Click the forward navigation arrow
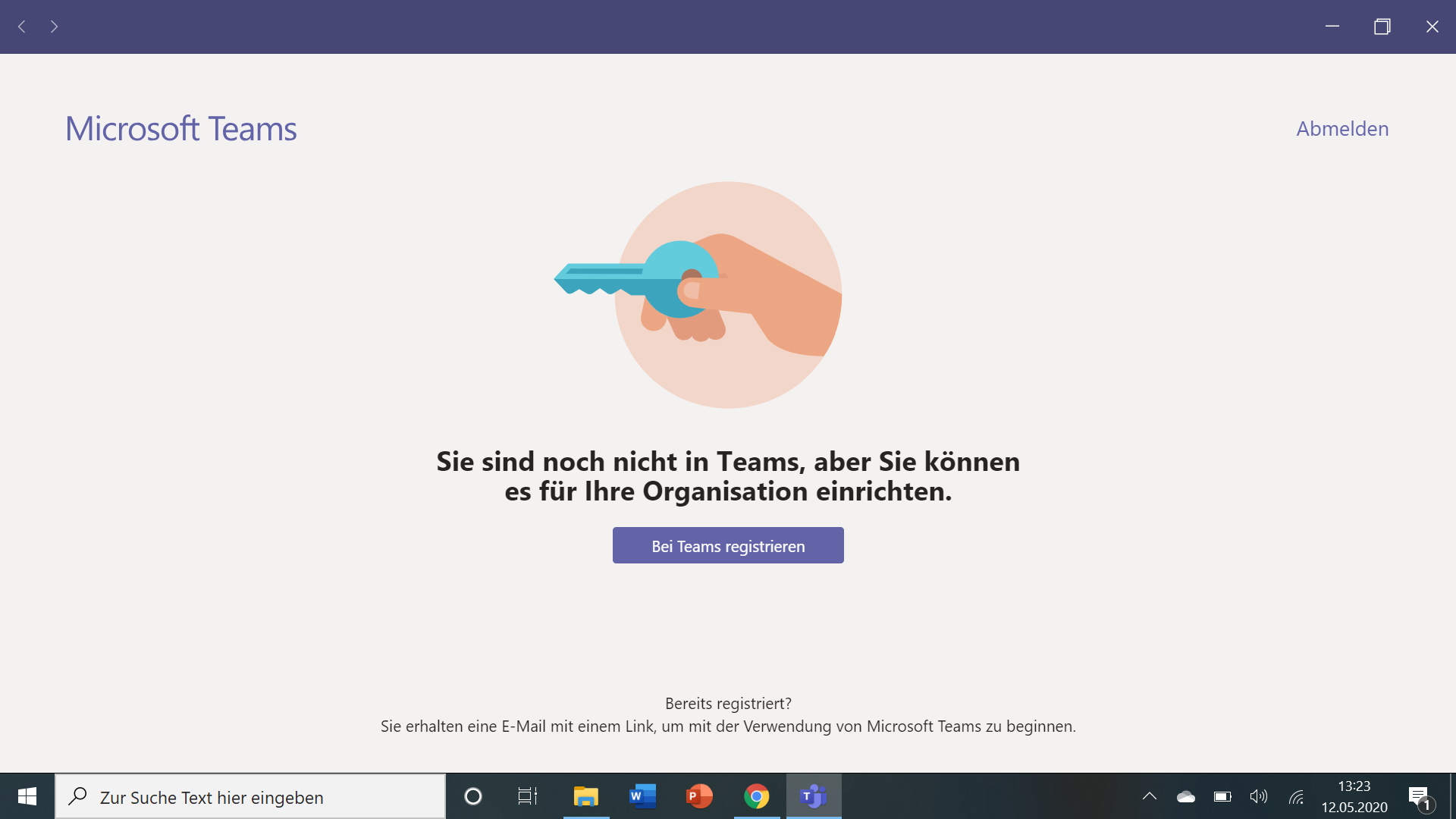 coord(54,27)
